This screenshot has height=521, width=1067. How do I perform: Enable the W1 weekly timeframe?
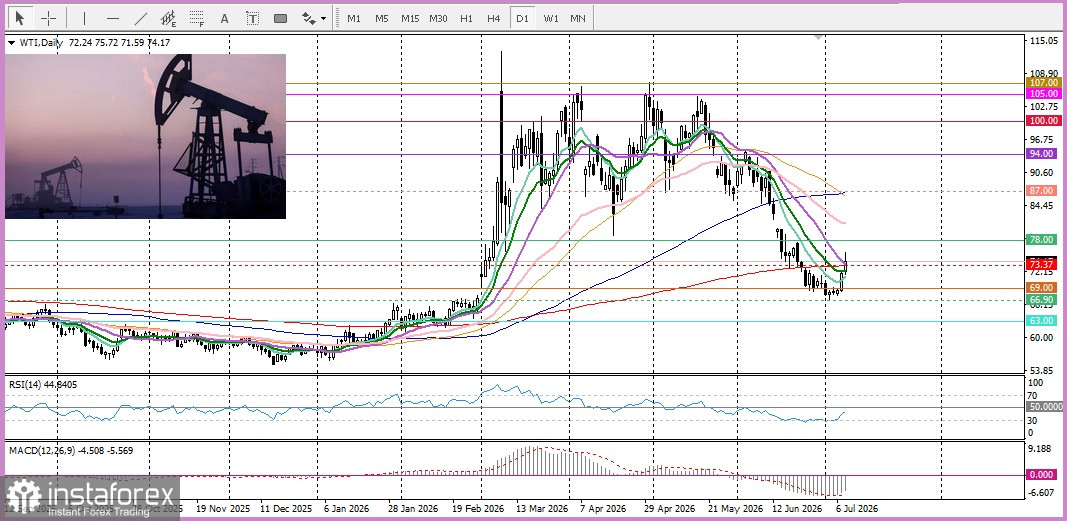551,18
